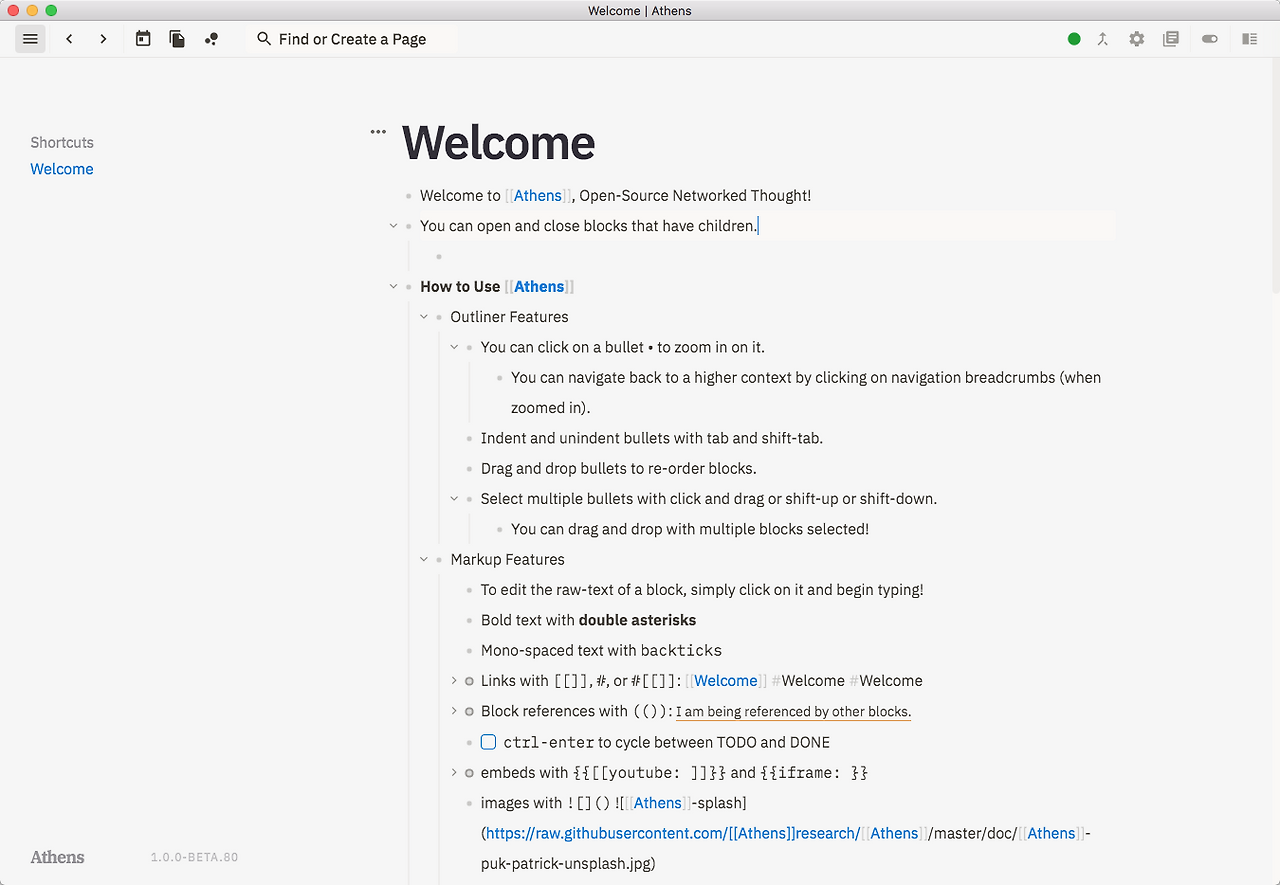The width and height of the screenshot is (1280, 885).
Task: Open the settings gear icon
Action: click(1137, 39)
